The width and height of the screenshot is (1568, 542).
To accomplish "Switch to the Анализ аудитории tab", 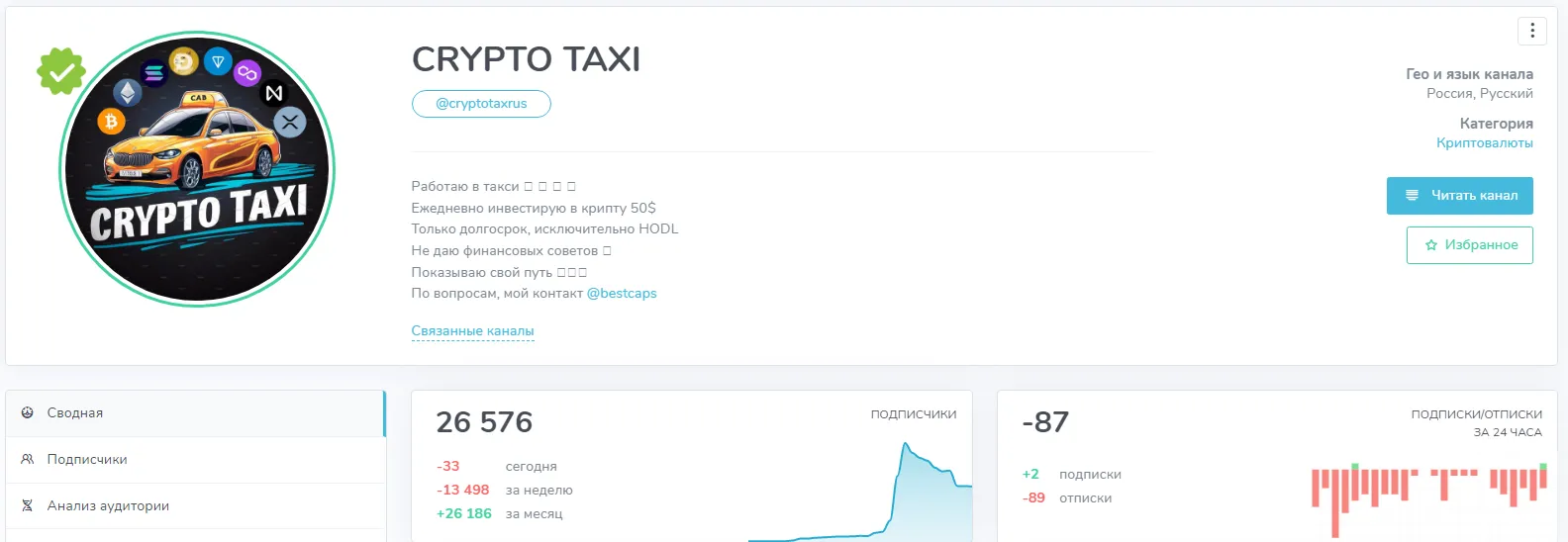I will 195,505.
